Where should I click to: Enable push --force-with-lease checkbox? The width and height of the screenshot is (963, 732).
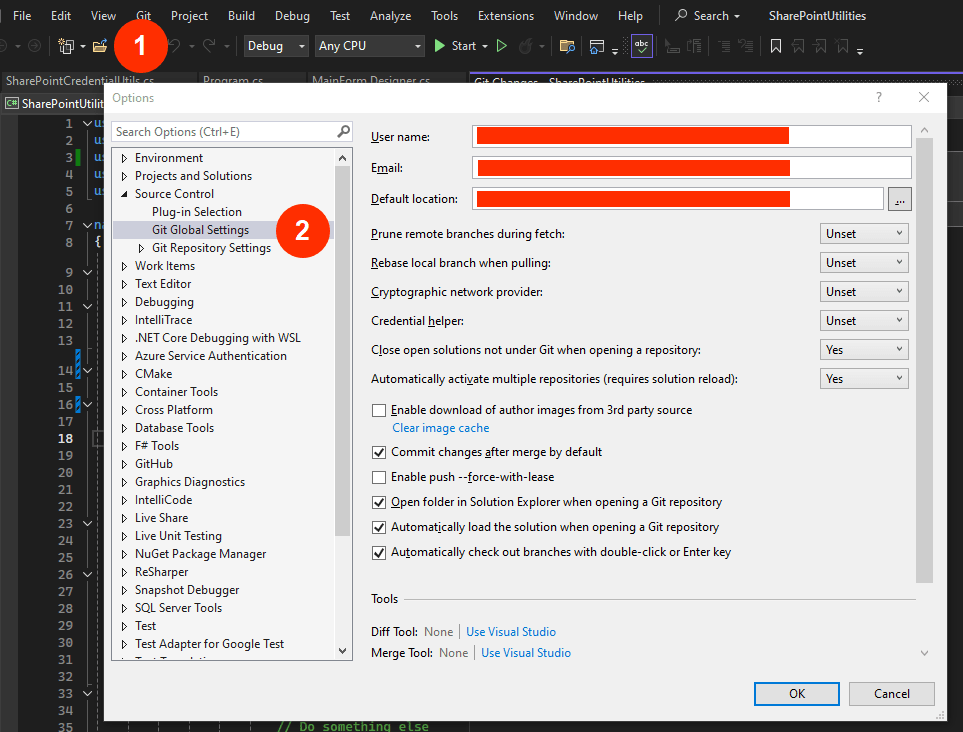coord(379,477)
